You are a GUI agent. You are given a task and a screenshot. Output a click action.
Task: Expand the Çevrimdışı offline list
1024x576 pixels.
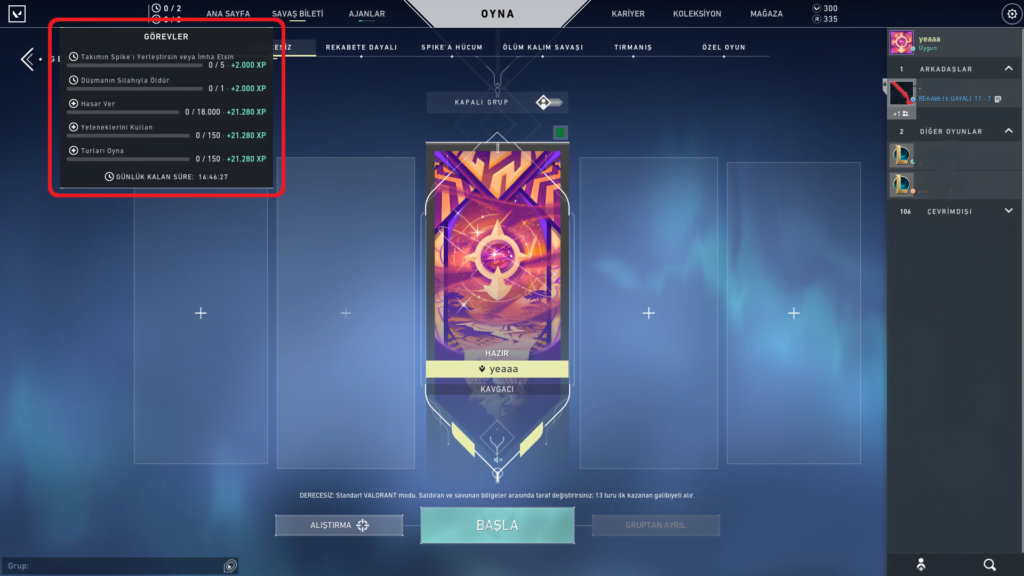[1008, 211]
